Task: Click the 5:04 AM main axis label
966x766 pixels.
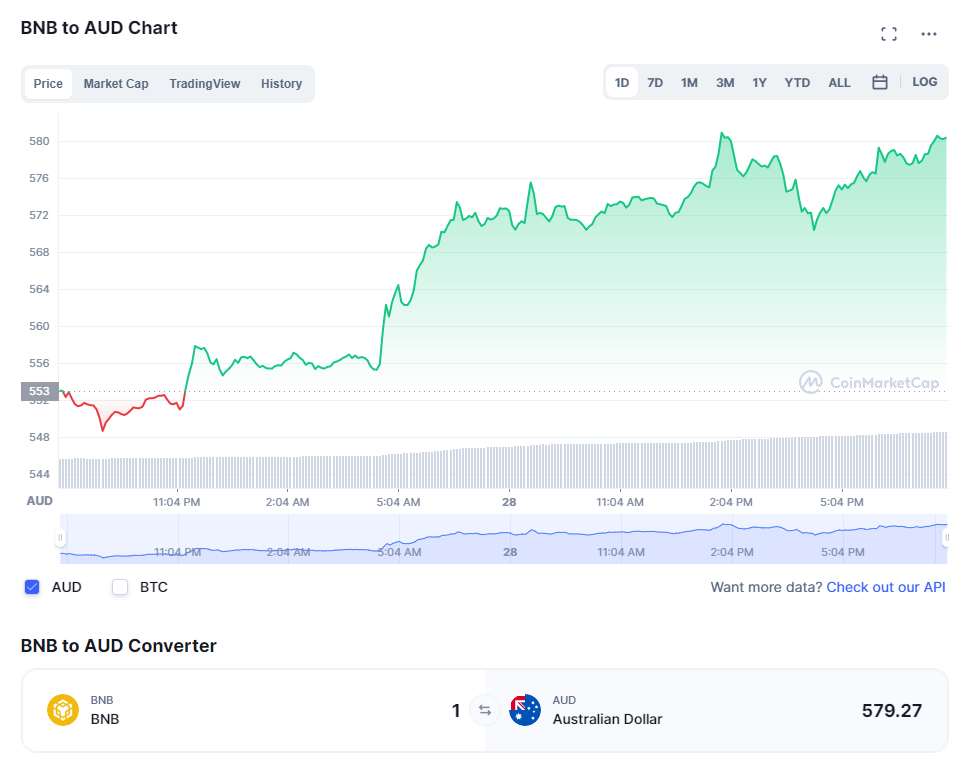Action: tap(399, 502)
